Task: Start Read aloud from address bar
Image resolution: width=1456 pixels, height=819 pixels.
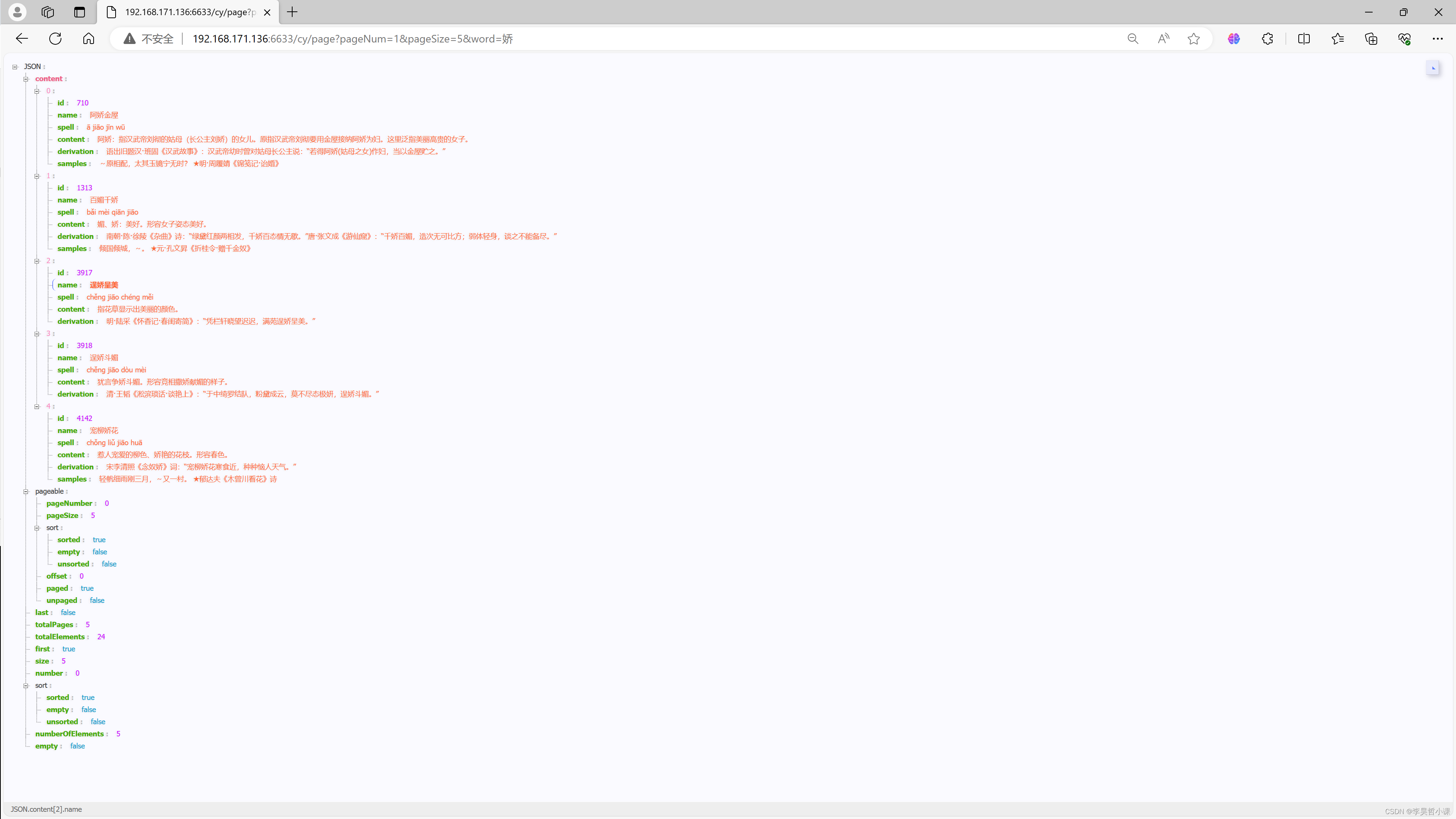Action: 1163,38
